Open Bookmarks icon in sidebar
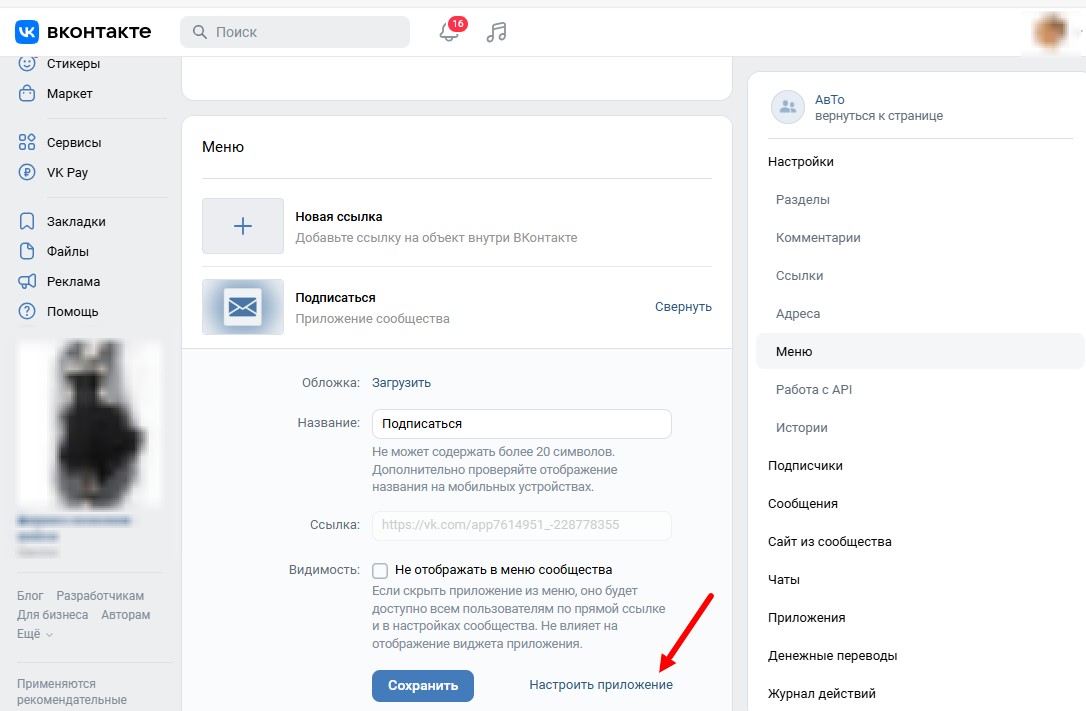The image size is (1086, 711). (x=27, y=222)
